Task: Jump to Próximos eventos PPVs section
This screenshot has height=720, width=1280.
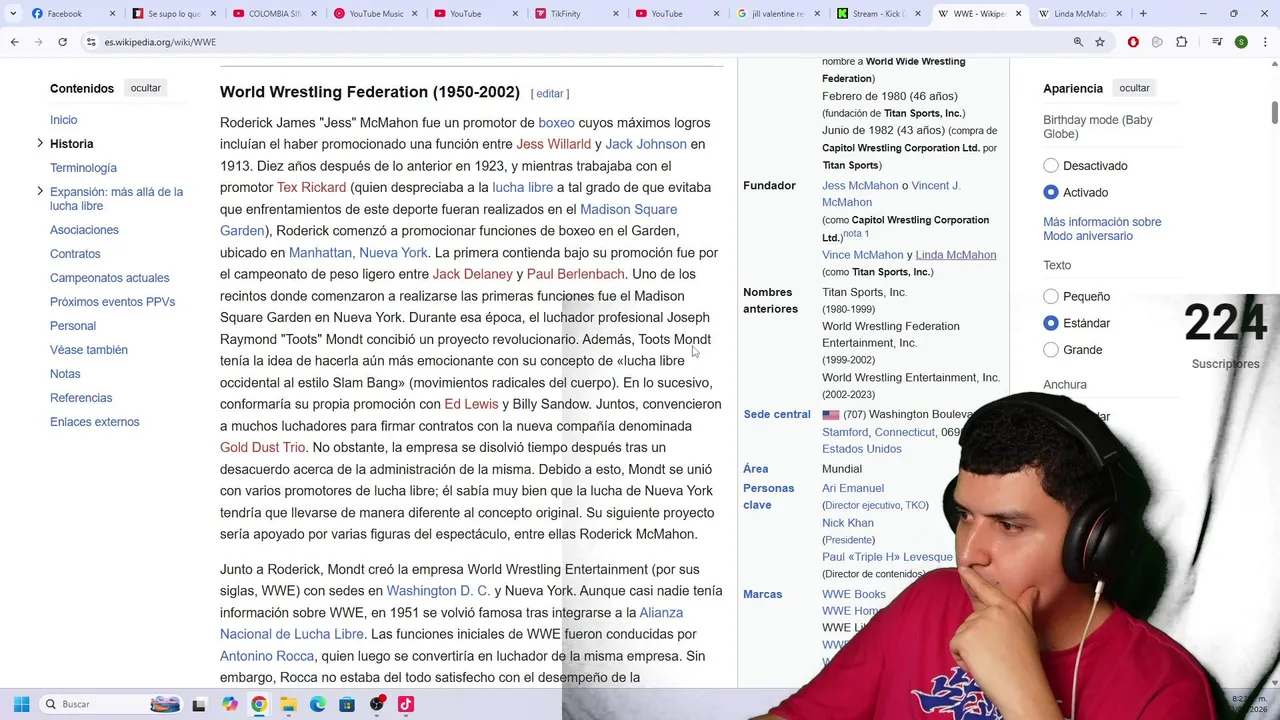Action: 112,302
